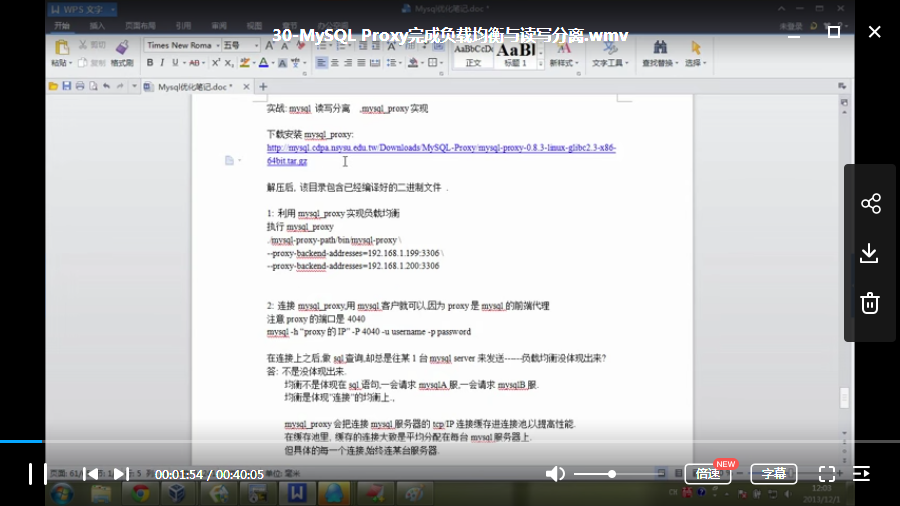Viewport: 900px width, 506px height.
Task: Justify text in WPS ribbon
Action: click(360, 63)
